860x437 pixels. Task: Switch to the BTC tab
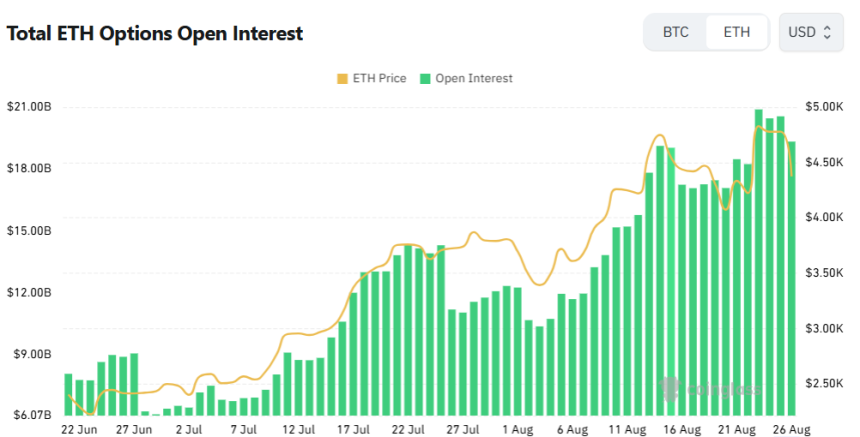676,32
